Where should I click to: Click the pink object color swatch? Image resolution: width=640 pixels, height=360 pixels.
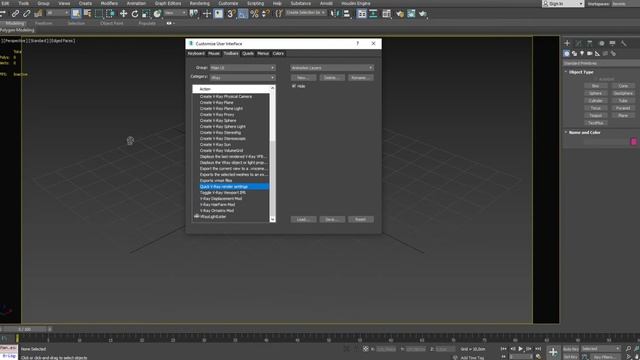click(x=634, y=142)
